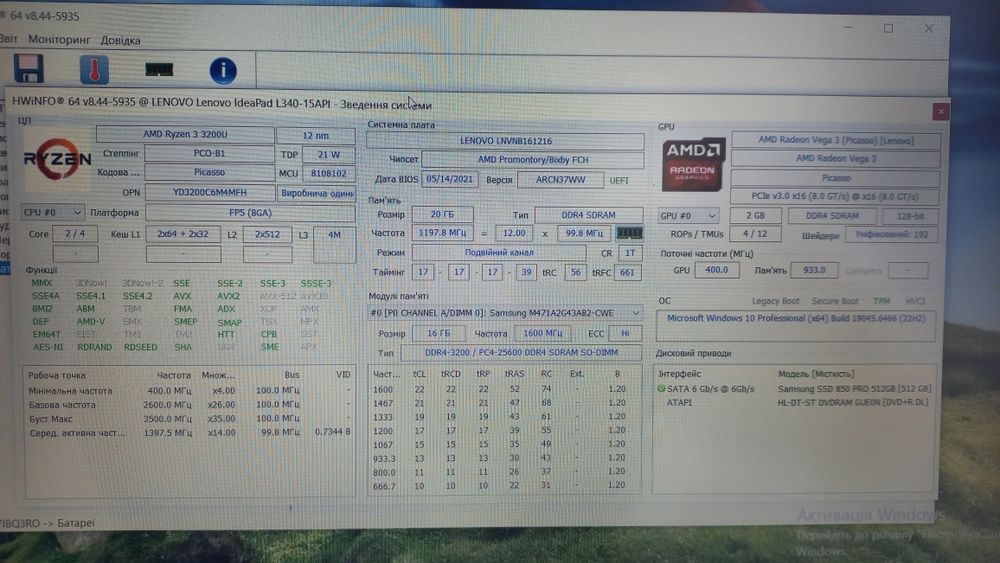Image resolution: width=1000 pixels, height=563 pixels.
Task: Click the green SATA drive status icon
Action: click(x=661, y=388)
